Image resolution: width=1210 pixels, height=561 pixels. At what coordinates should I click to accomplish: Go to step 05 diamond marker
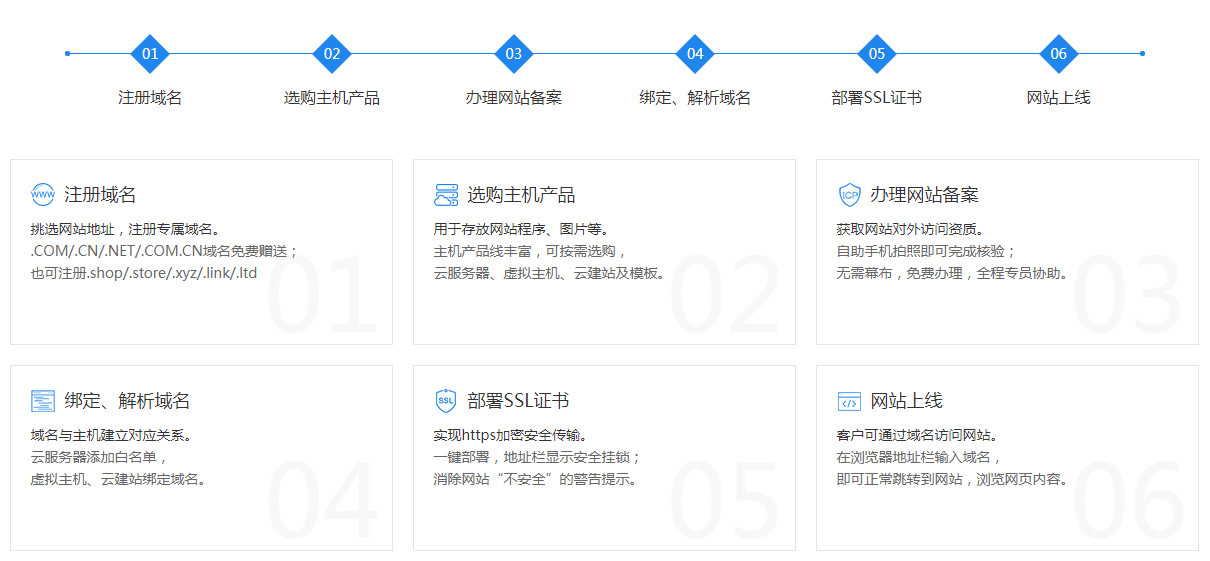coord(877,54)
